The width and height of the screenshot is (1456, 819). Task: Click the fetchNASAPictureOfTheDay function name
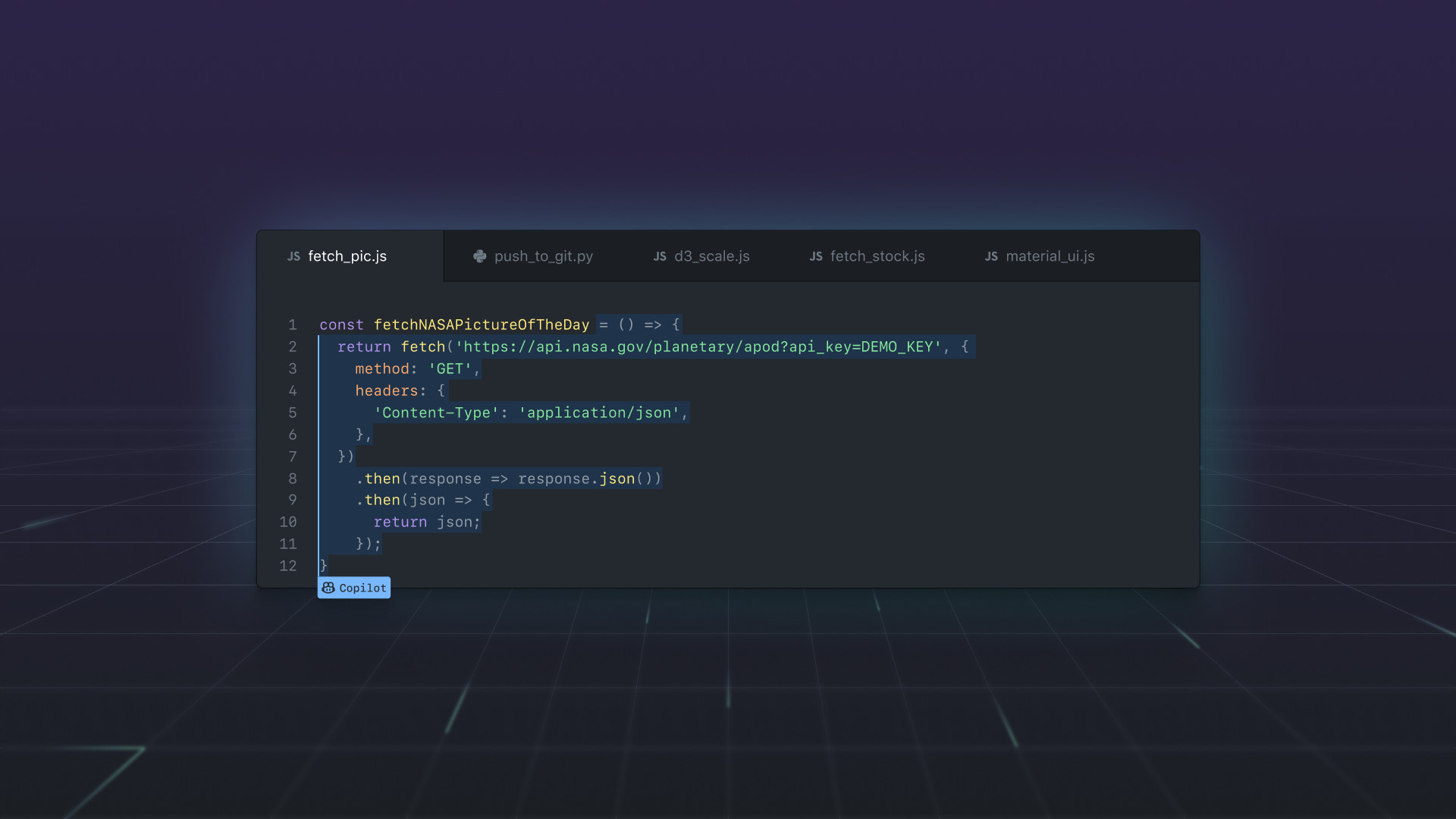click(482, 325)
